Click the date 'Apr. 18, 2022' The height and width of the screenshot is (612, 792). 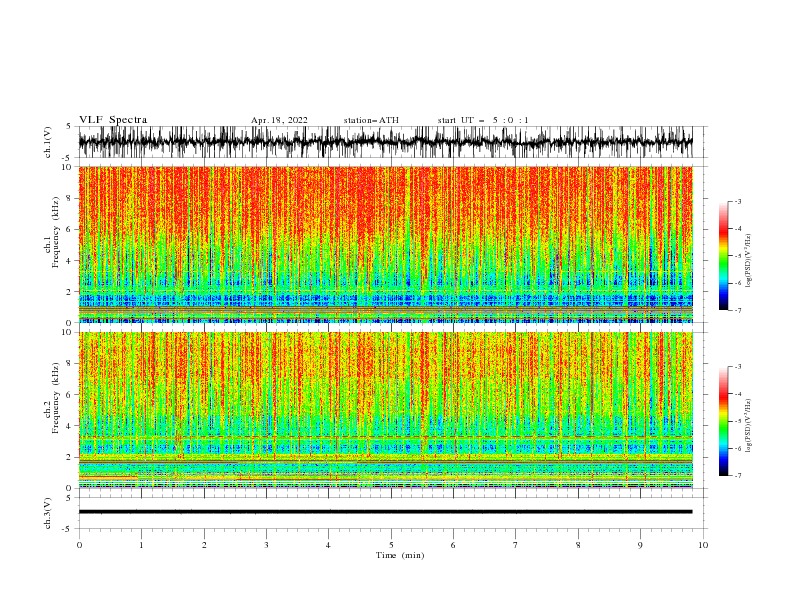tap(279, 120)
